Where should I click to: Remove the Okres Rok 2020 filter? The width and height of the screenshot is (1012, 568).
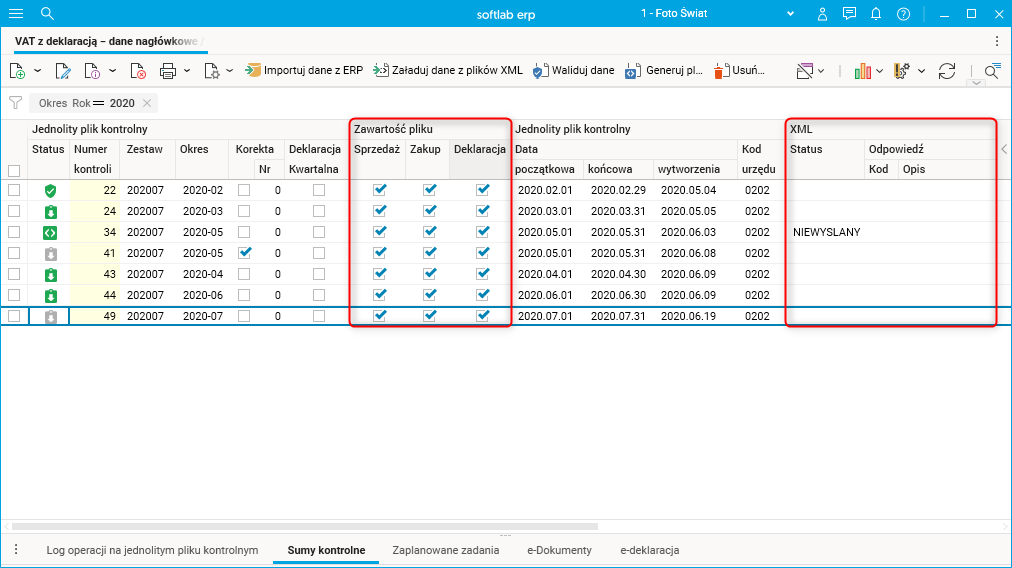(x=147, y=103)
